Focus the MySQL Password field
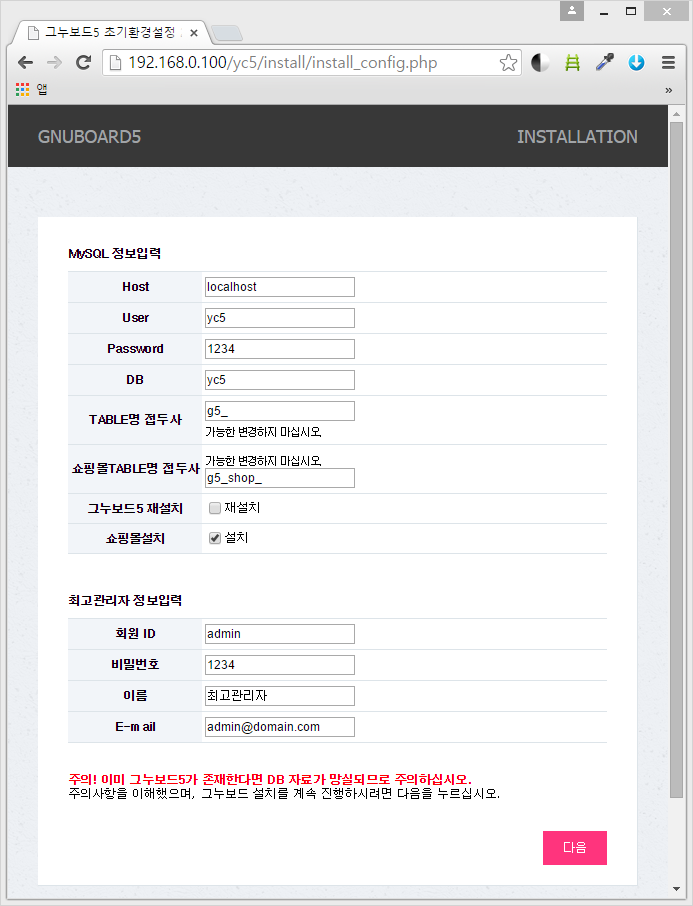 point(280,349)
